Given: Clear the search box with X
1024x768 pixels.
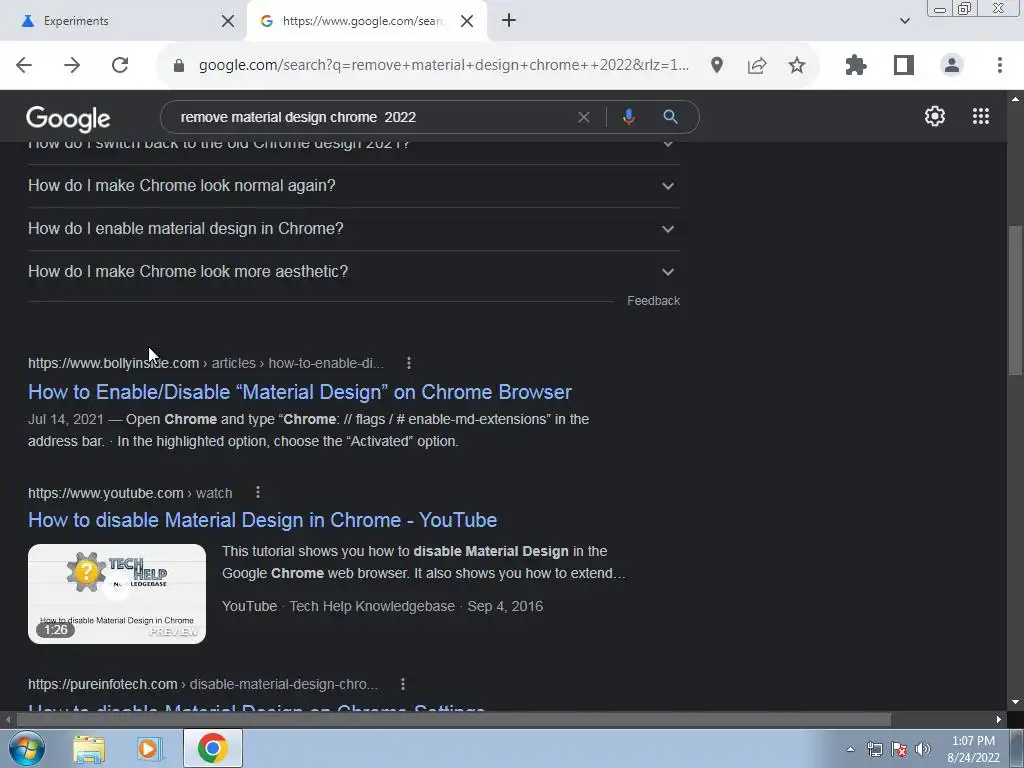Looking at the screenshot, I should 584,117.
